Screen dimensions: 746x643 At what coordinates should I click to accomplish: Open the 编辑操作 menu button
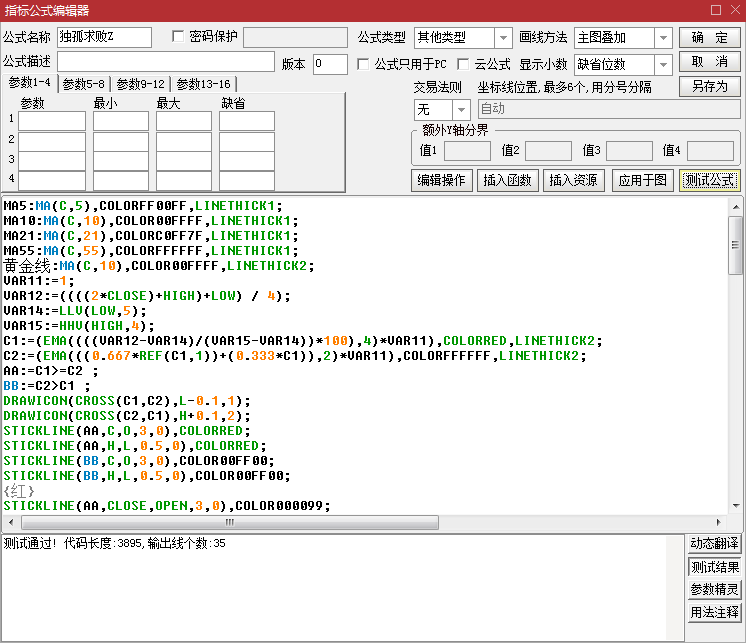point(442,180)
